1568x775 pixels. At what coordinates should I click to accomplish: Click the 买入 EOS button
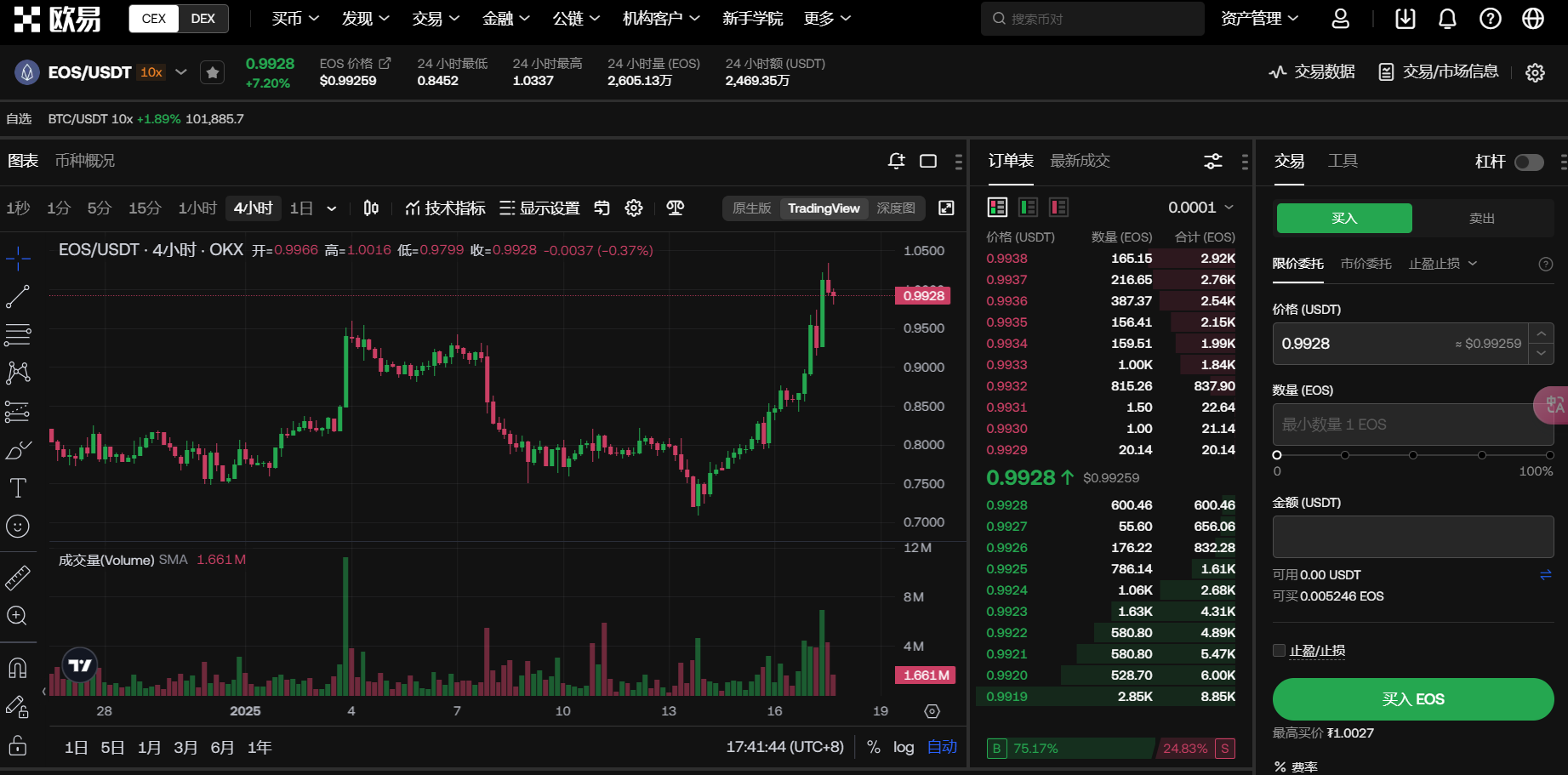[x=1412, y=699]
